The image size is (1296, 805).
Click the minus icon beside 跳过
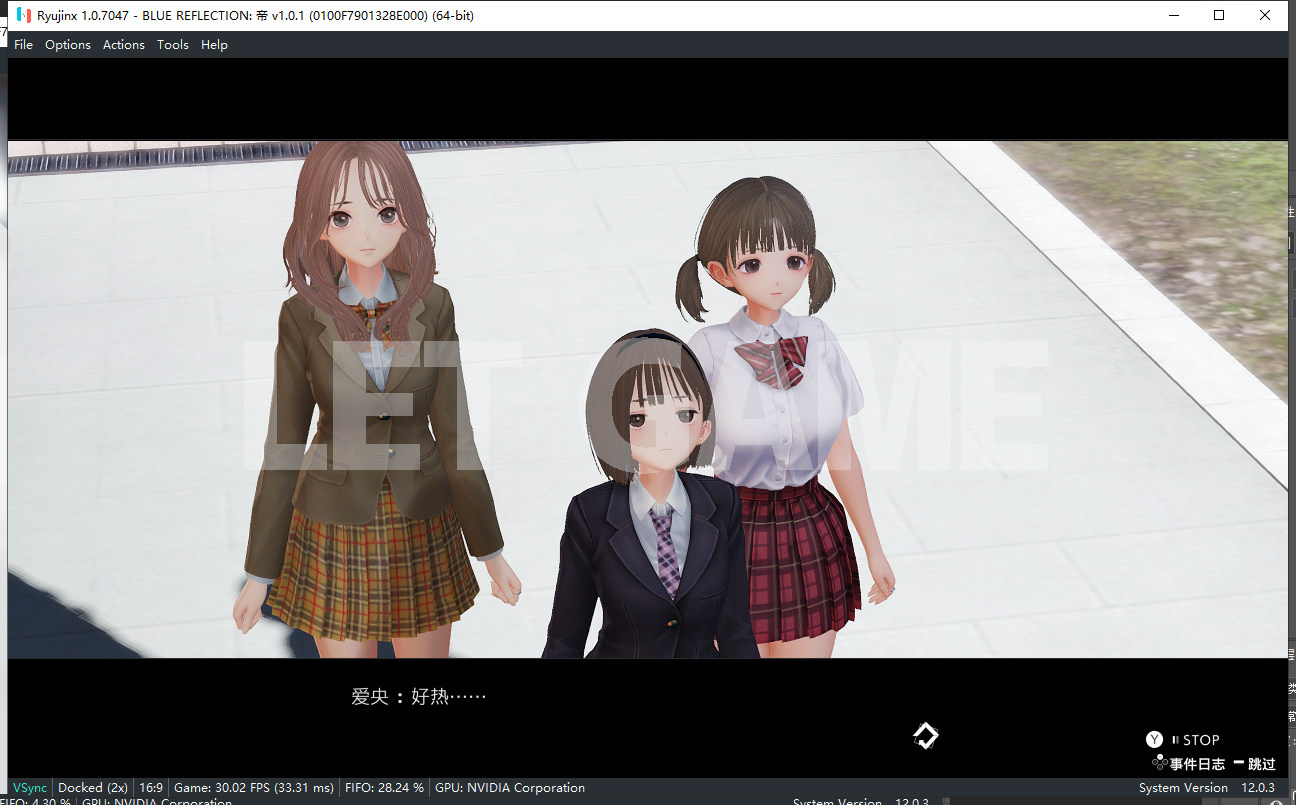click(x=1239, y=763)
